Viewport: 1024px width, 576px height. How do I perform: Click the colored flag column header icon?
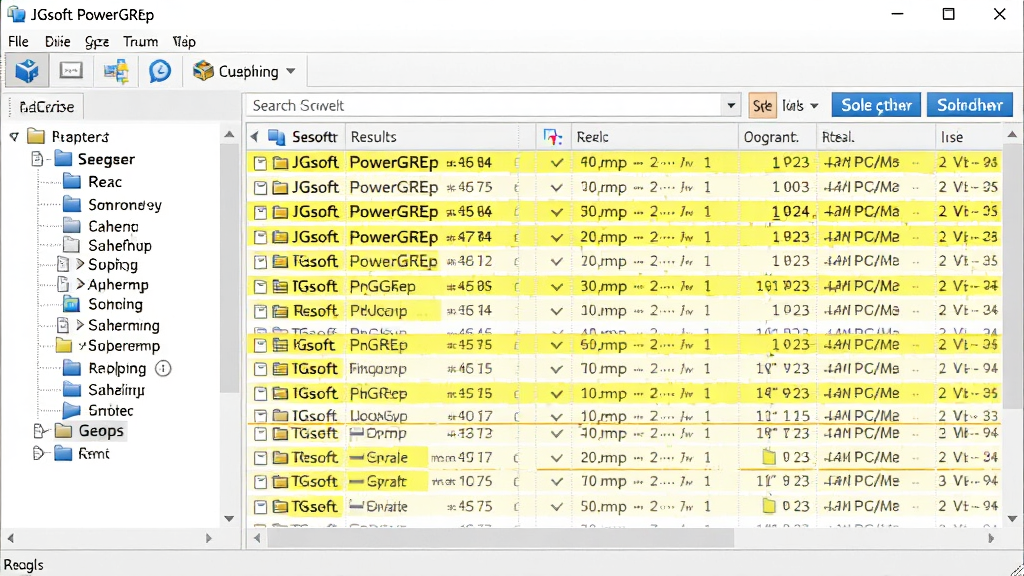pyautogui.click(x=552, y=136)
